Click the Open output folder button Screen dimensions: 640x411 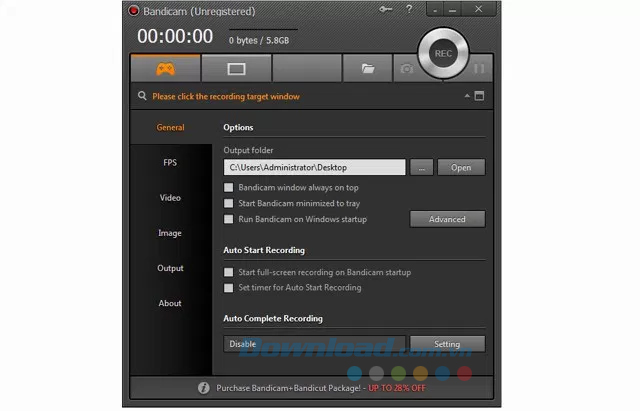461,167
